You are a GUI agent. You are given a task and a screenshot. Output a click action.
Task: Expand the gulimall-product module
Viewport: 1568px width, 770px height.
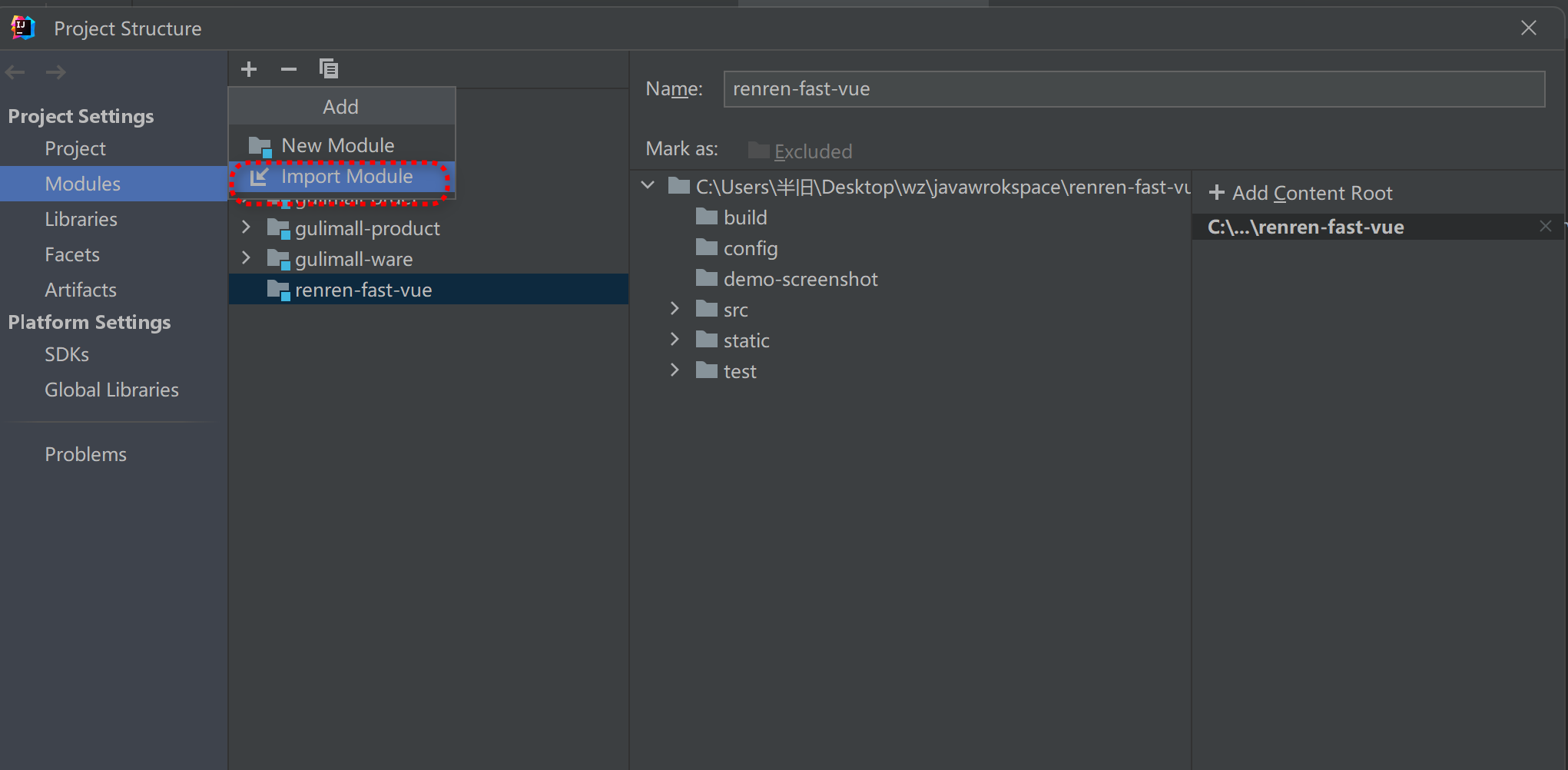tap(246, 227)
